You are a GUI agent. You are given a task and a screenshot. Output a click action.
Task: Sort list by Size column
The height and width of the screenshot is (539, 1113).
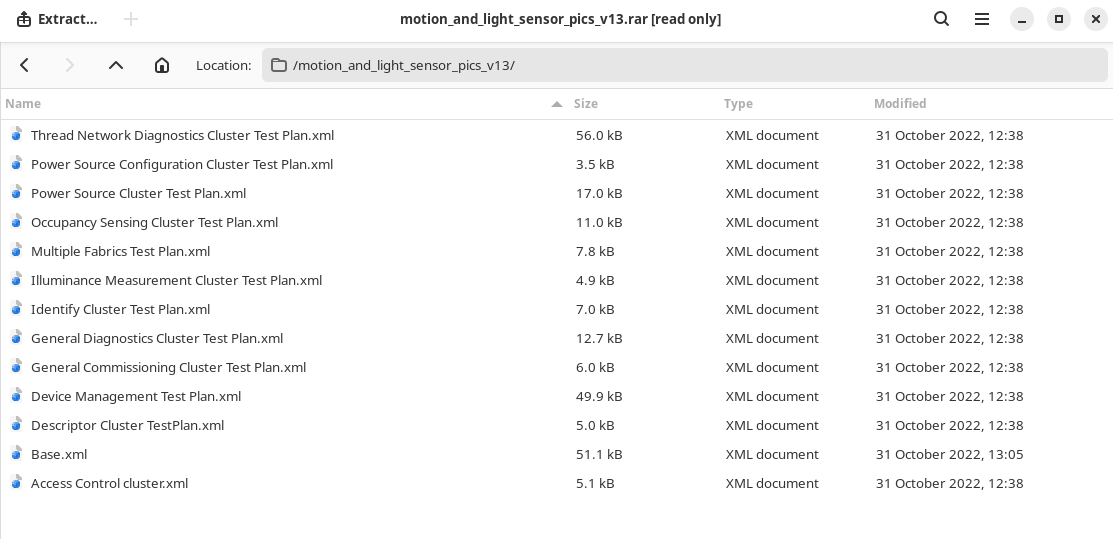pyautogui.click(x=586, y=103)
